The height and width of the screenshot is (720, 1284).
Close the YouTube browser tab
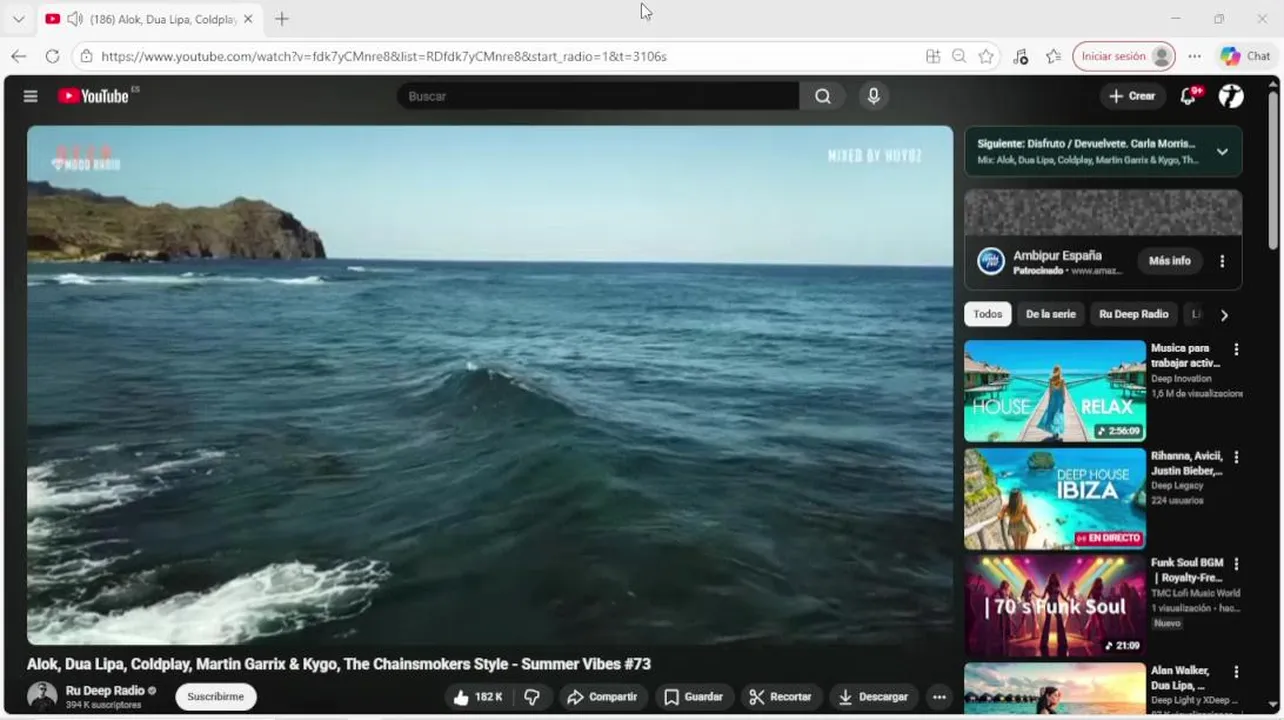point(248,18)
